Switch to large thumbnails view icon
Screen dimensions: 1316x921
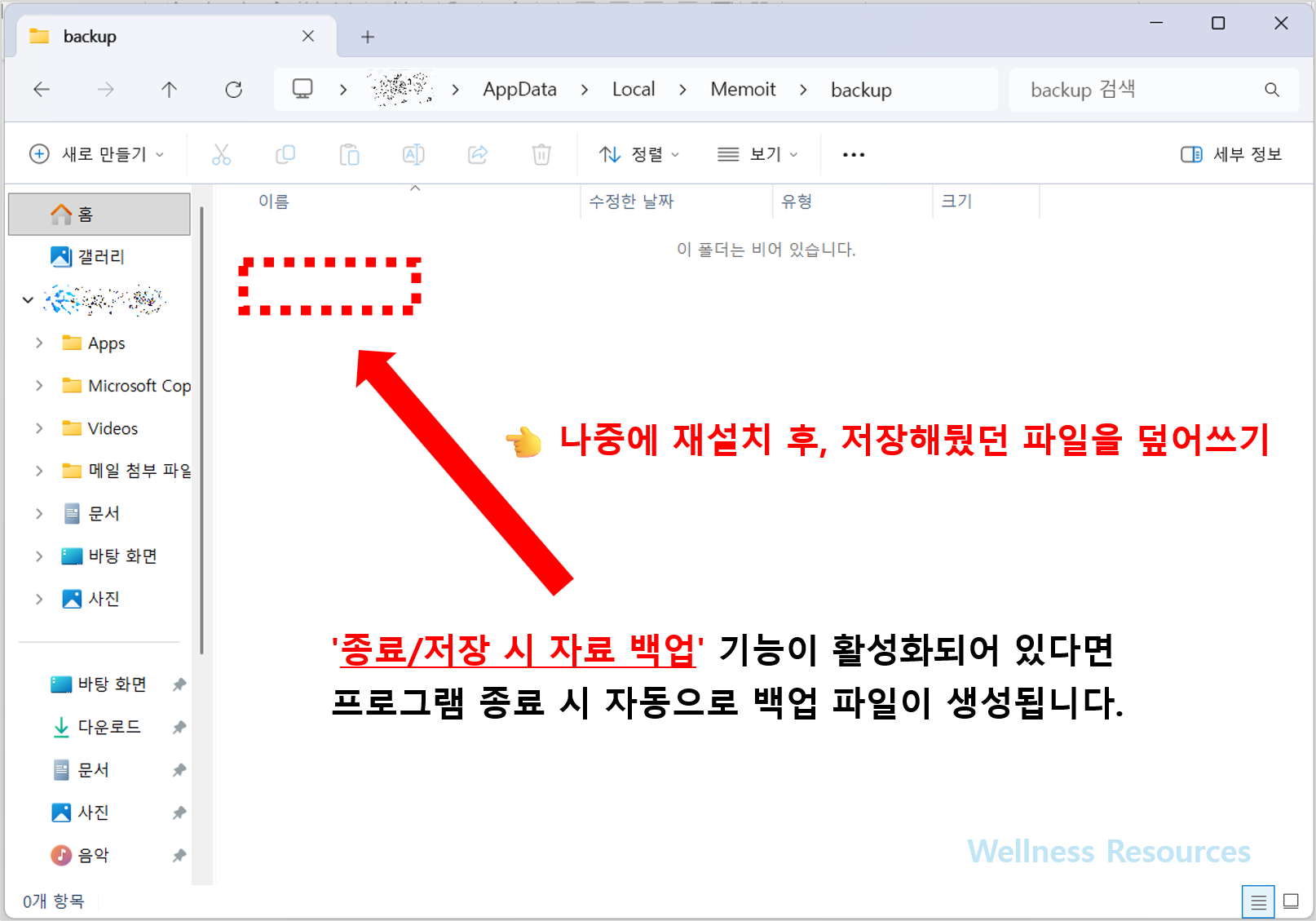pyautogui.click(x=1291, y=901)
